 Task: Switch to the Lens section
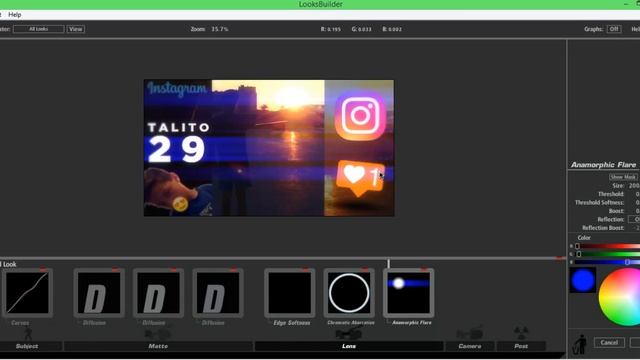click(349, 346)
